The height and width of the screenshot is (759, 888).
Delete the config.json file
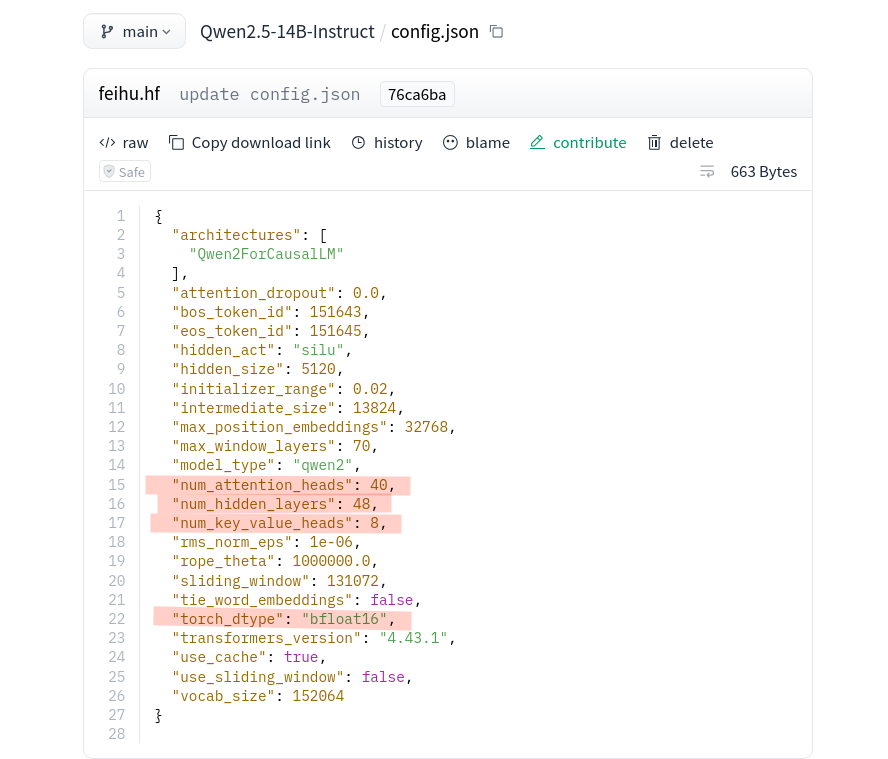[x=680, y=143]
